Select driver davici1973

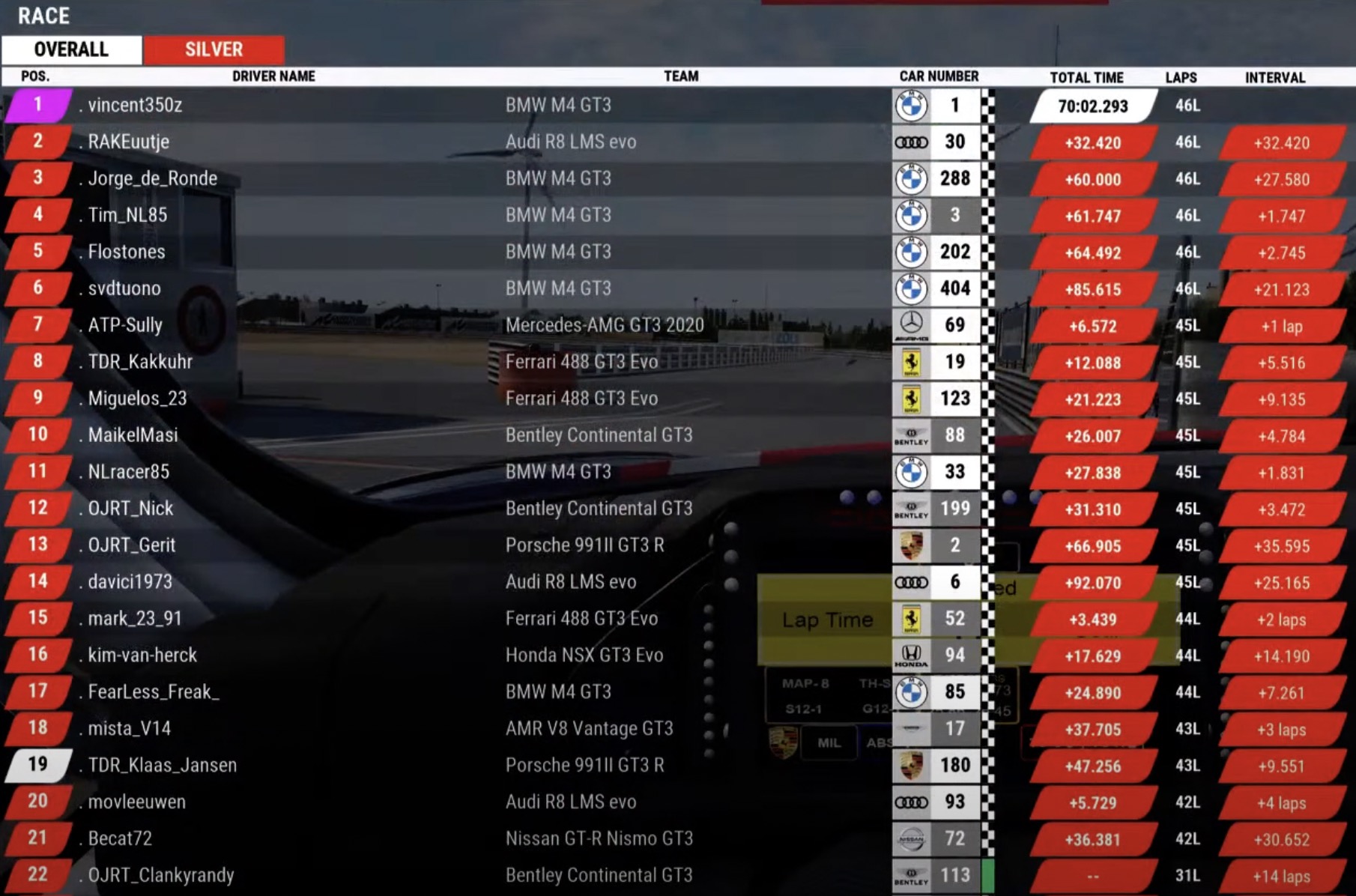pos(130,583)
